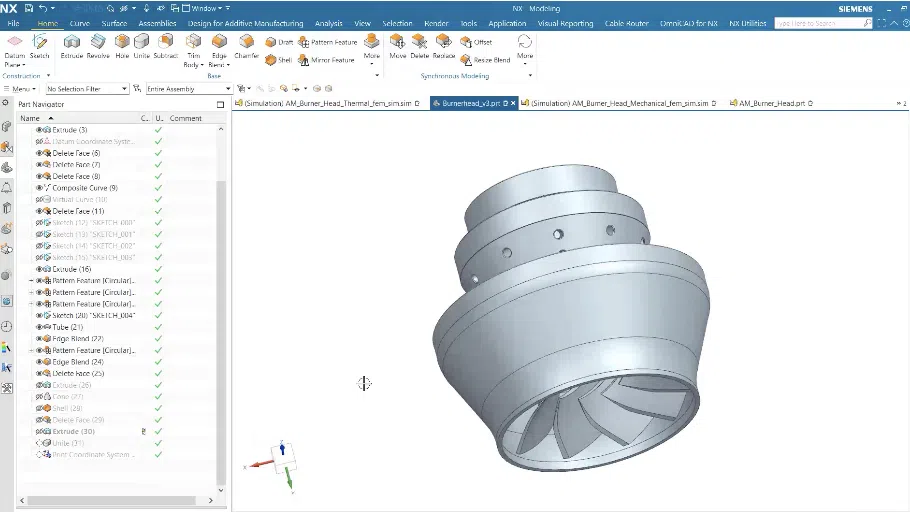910x512 pixels.
Task: Select the Mirror Feature tool
Action: coord(326,60)
